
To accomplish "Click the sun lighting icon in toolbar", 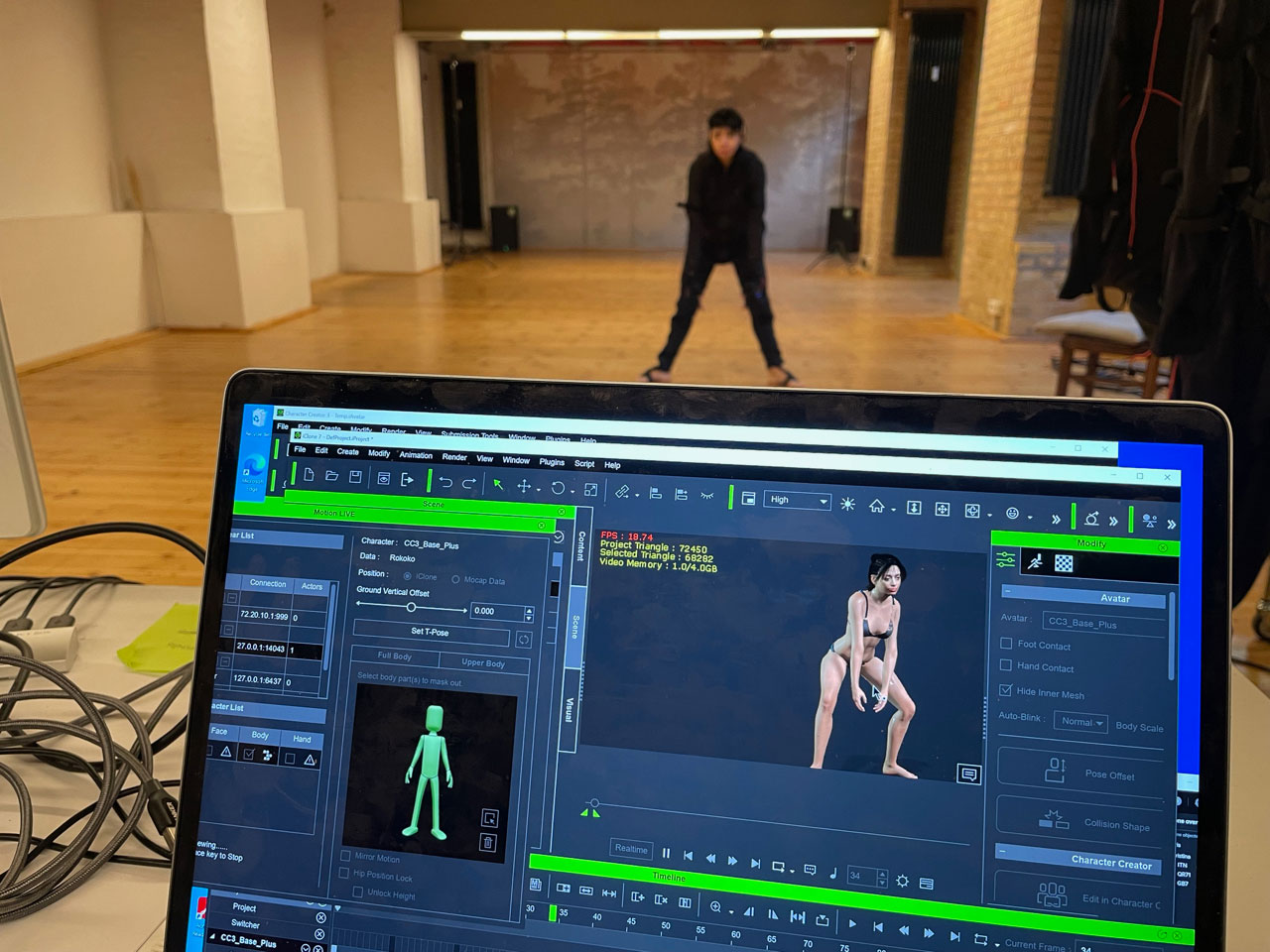I will click(847, 504).
